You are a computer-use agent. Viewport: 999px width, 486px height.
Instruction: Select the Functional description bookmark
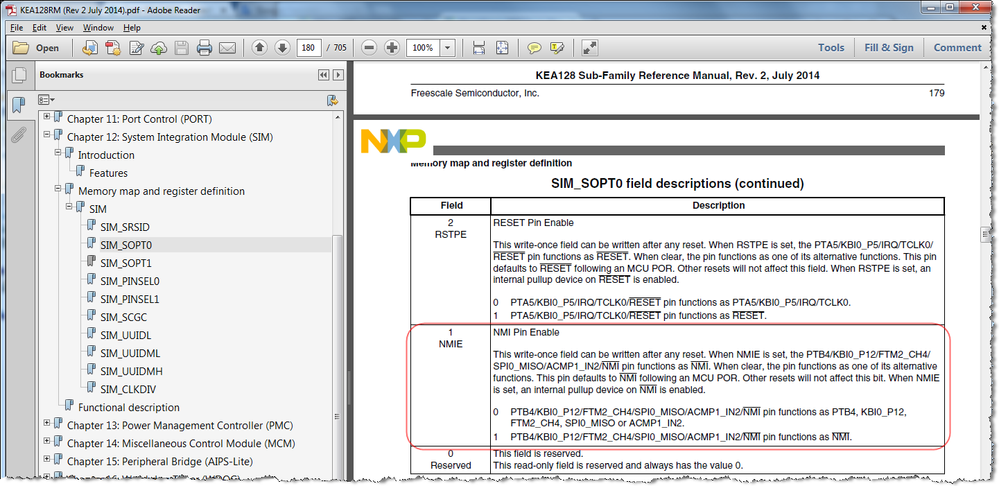129,408
